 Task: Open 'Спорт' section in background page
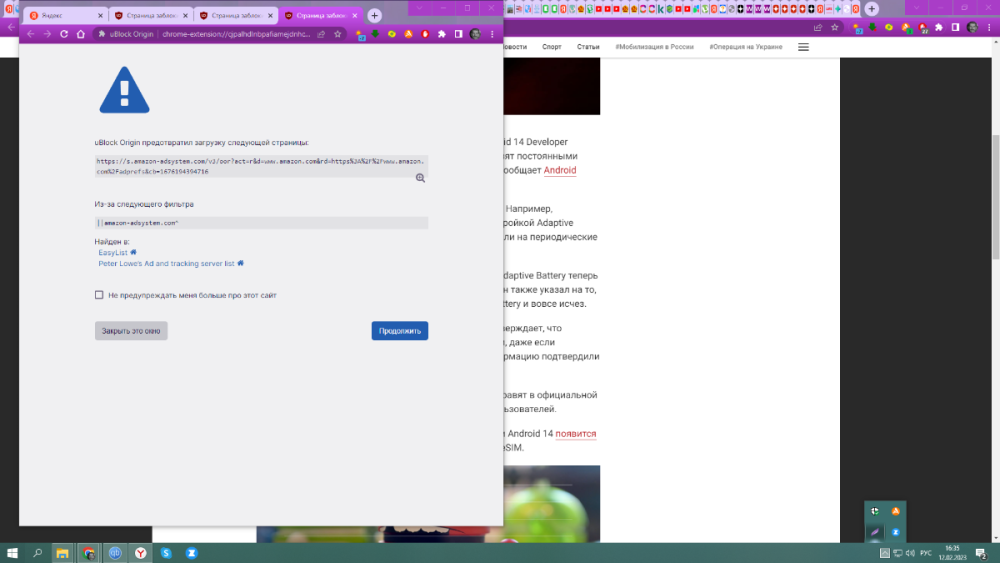(552, 47)
